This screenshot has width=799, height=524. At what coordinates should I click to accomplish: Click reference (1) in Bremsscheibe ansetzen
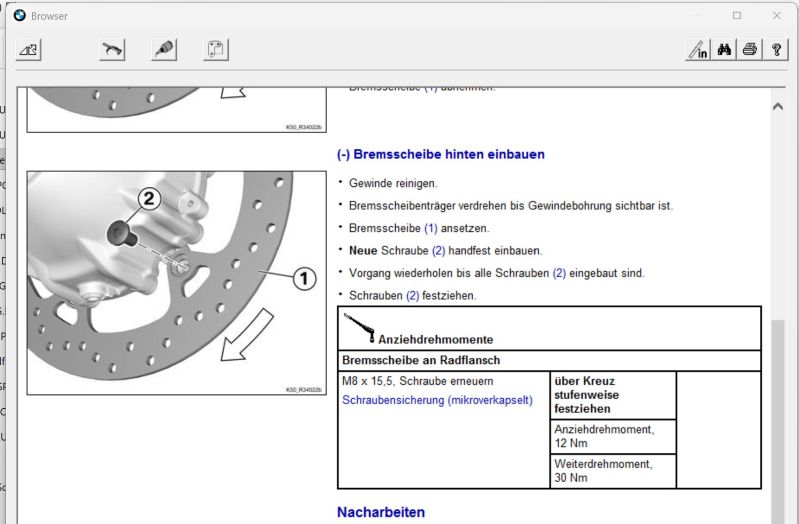(431, 228)
